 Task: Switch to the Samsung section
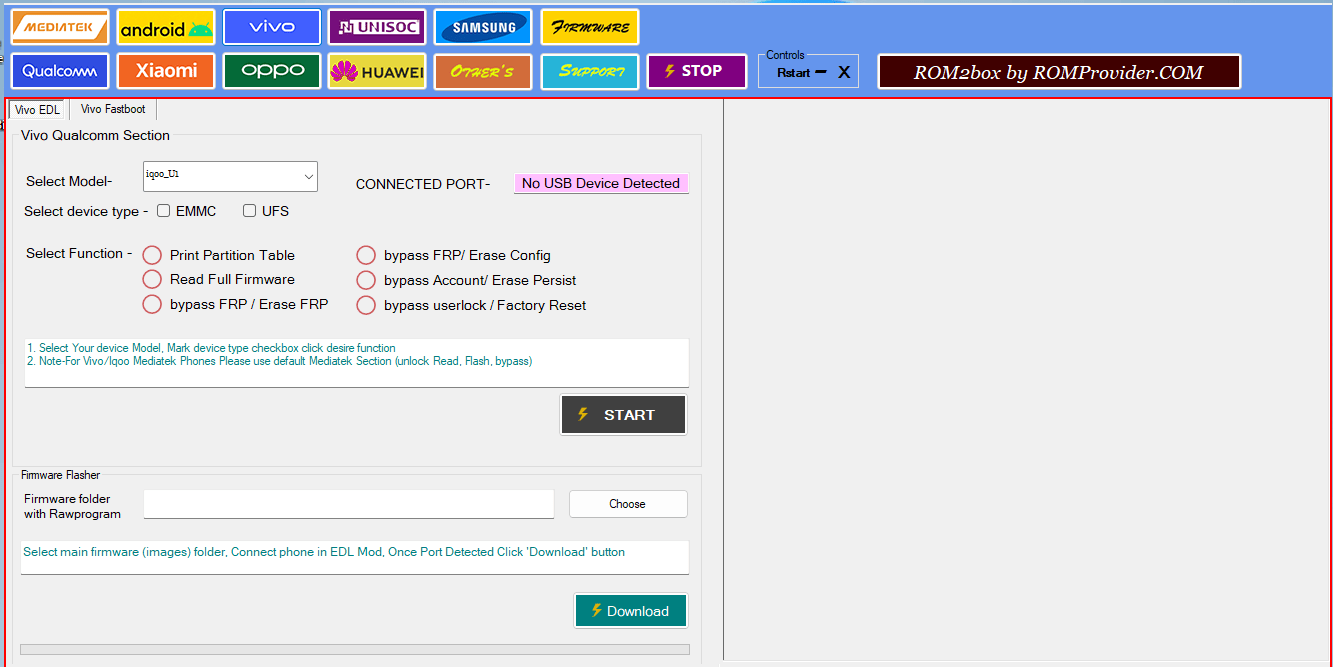point(483,27)
